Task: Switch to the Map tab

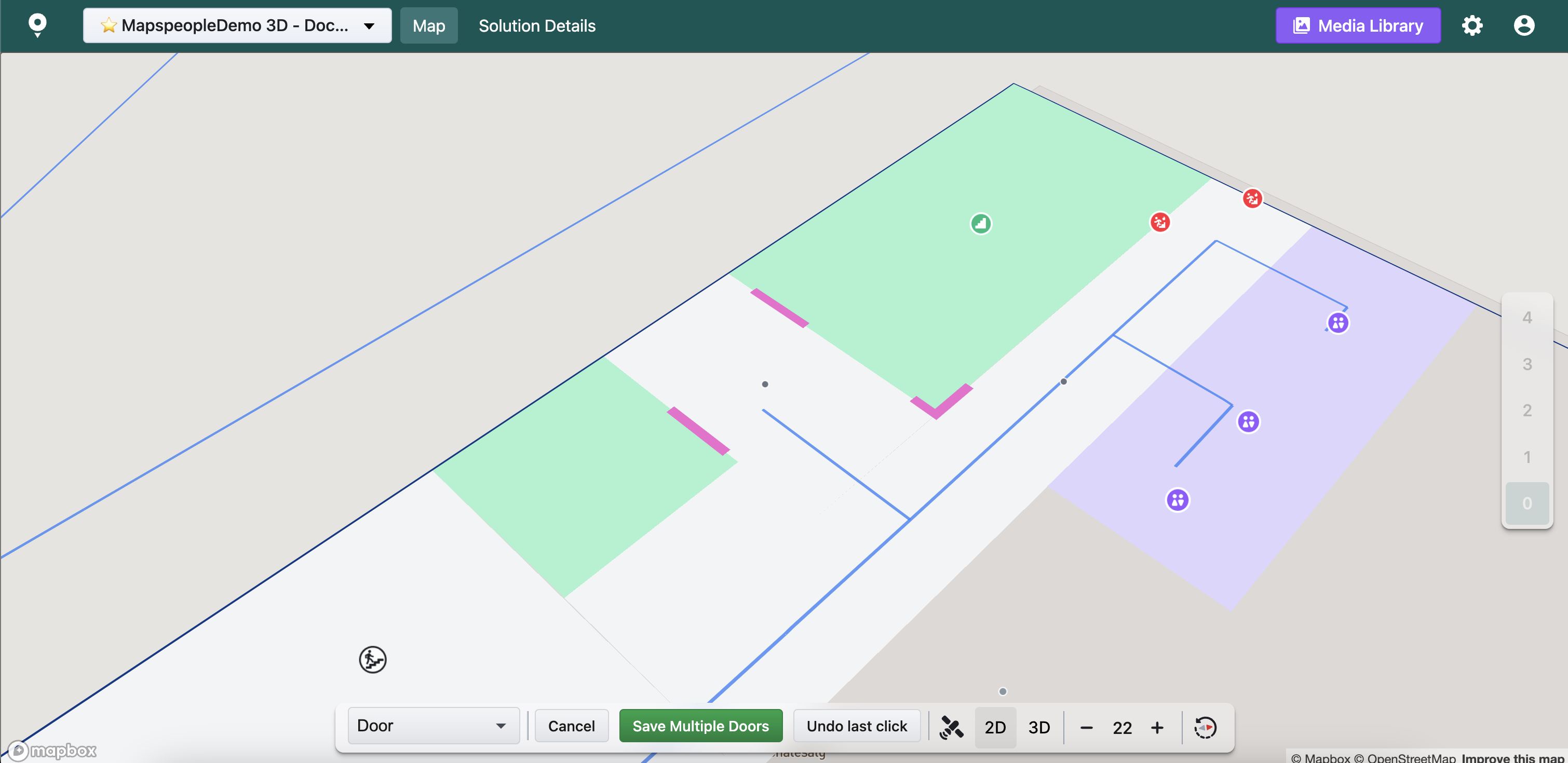Action: click(428, 25)
